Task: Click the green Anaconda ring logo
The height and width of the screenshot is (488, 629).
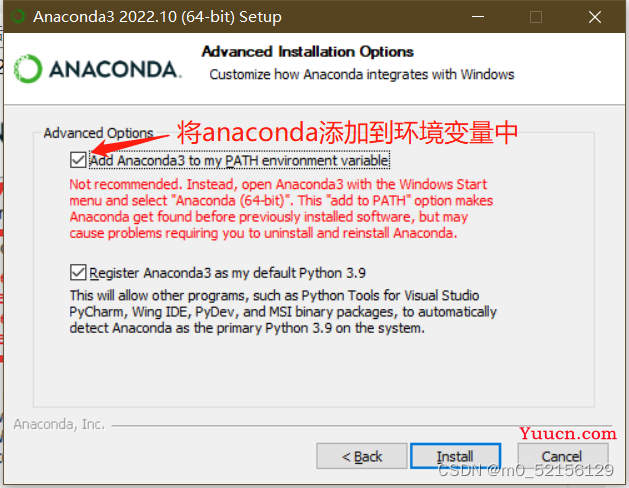Action: tap(28, 69)
